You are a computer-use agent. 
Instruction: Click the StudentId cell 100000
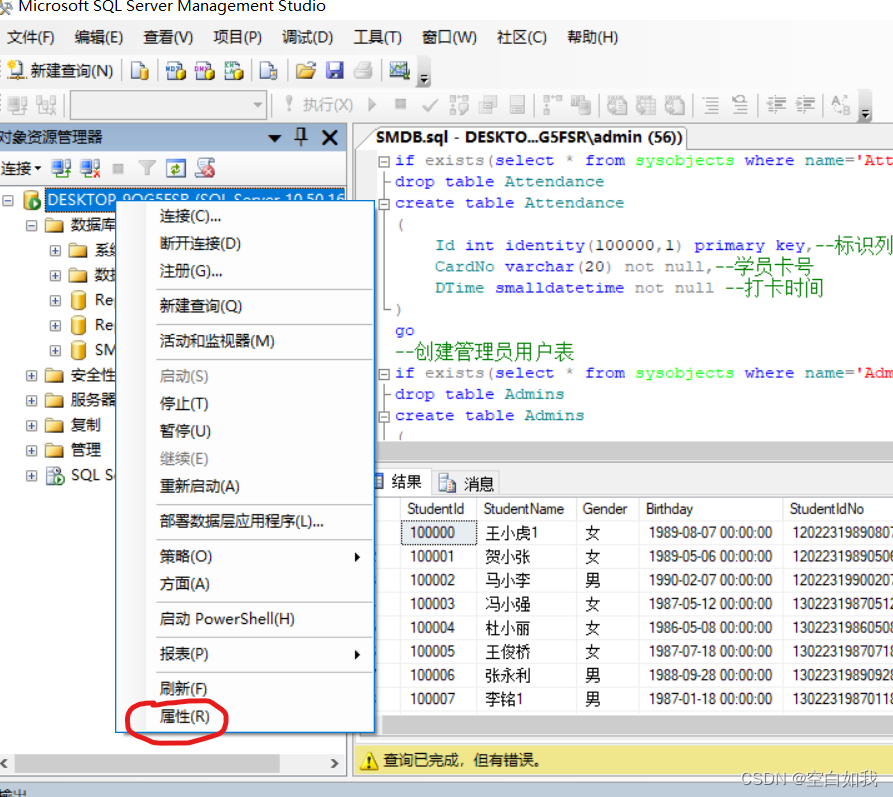[438, 533]
